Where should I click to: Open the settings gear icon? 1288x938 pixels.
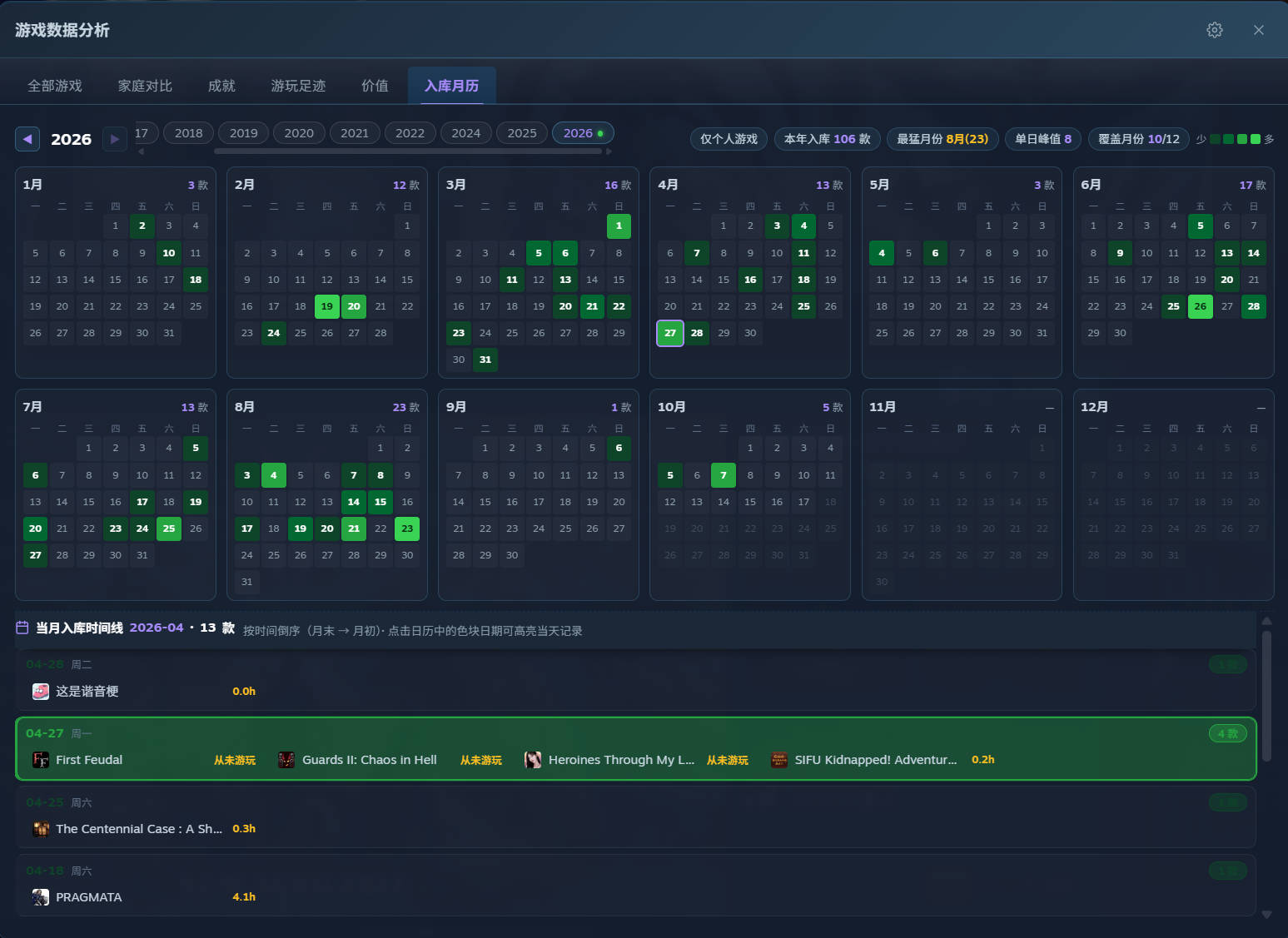pyautogui.click(x=1215, y=30)
